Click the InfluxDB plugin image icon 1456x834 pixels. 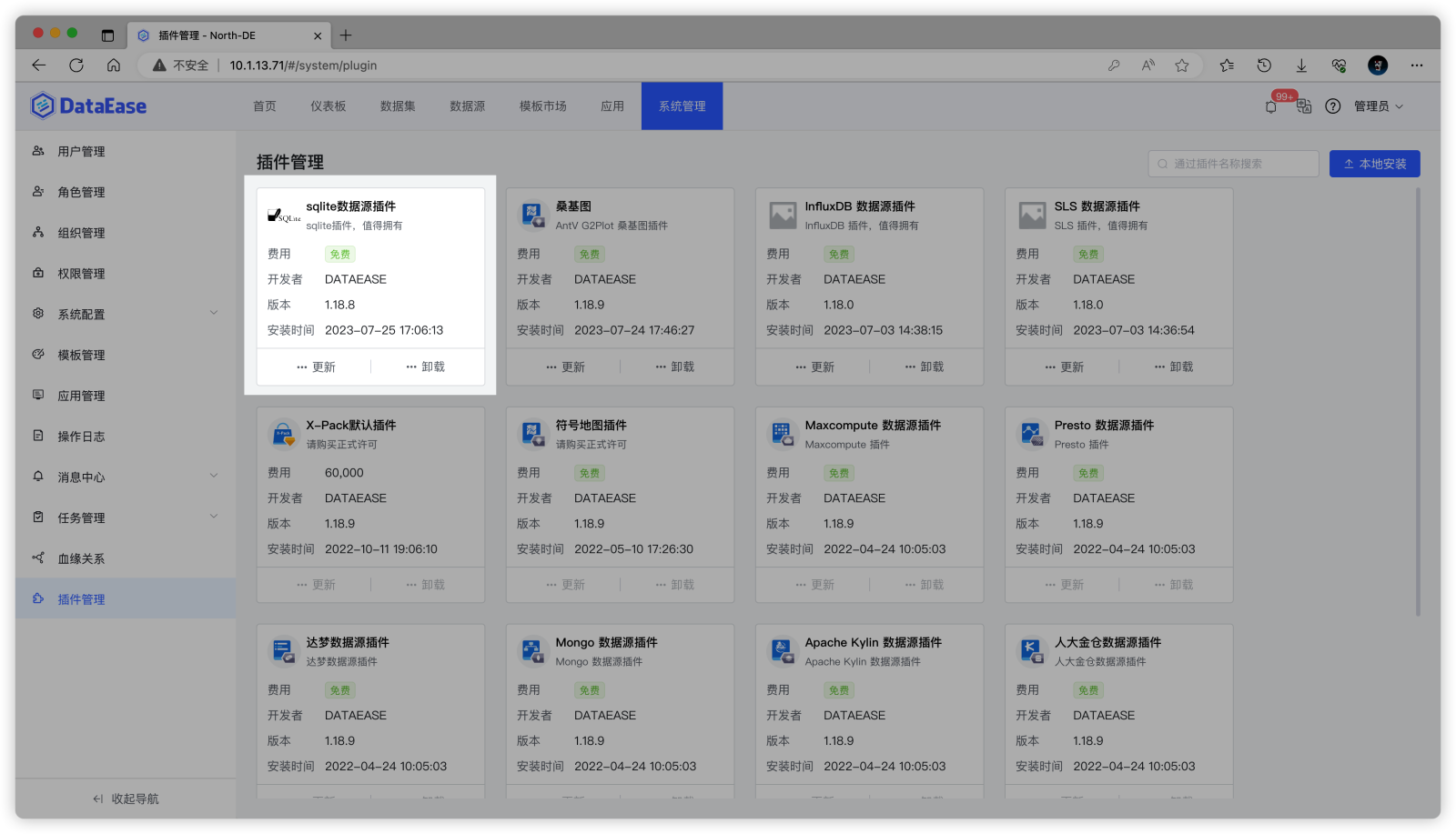(783, 216)
